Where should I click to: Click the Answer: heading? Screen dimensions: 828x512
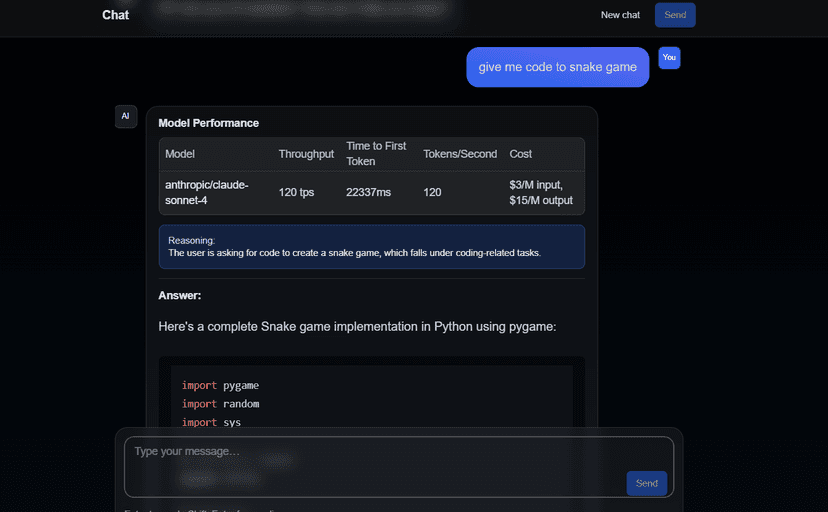pos(180,296)
